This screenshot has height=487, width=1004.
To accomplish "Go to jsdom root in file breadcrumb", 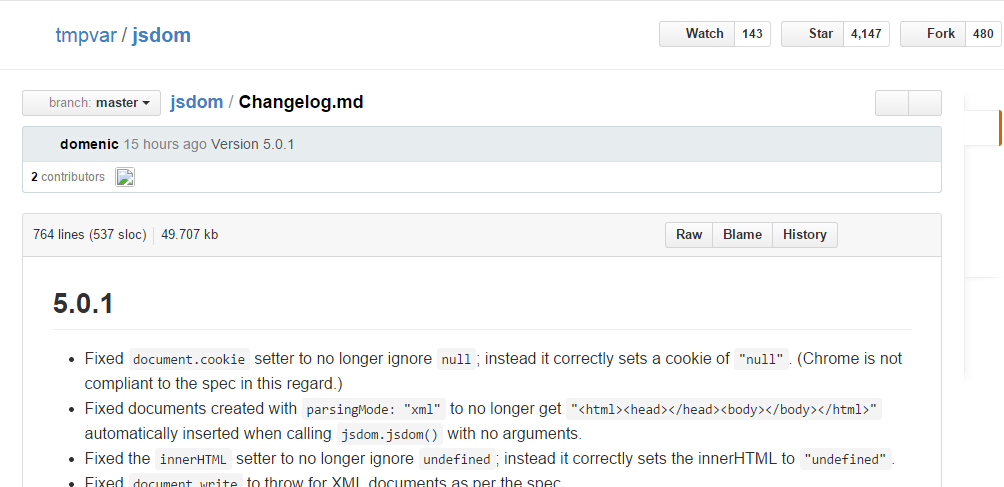I will click(197, 102).
